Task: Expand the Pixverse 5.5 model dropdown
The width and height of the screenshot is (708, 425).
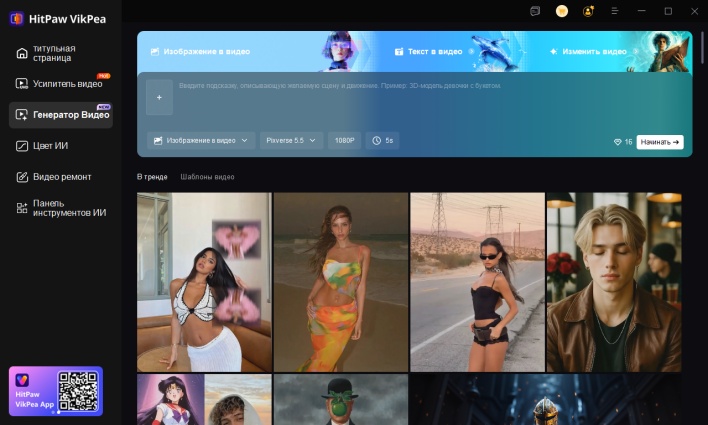Action: (291, 141)
